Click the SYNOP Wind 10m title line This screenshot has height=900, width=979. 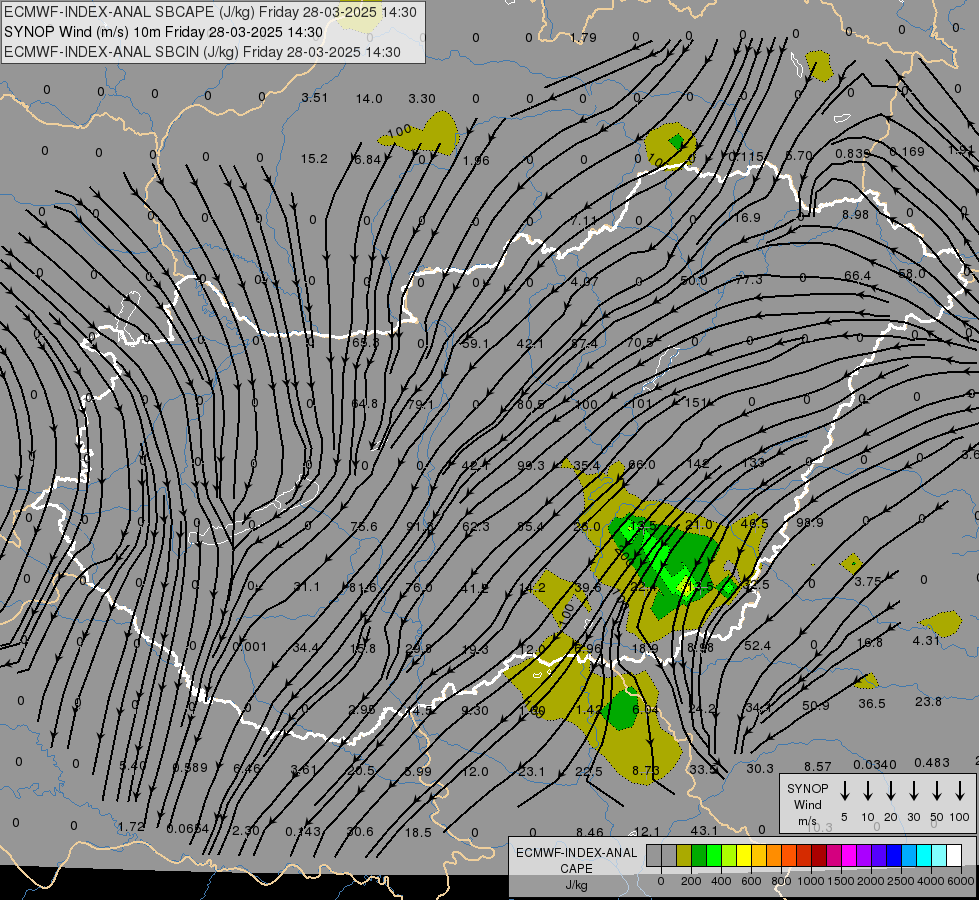coord(164,32)
